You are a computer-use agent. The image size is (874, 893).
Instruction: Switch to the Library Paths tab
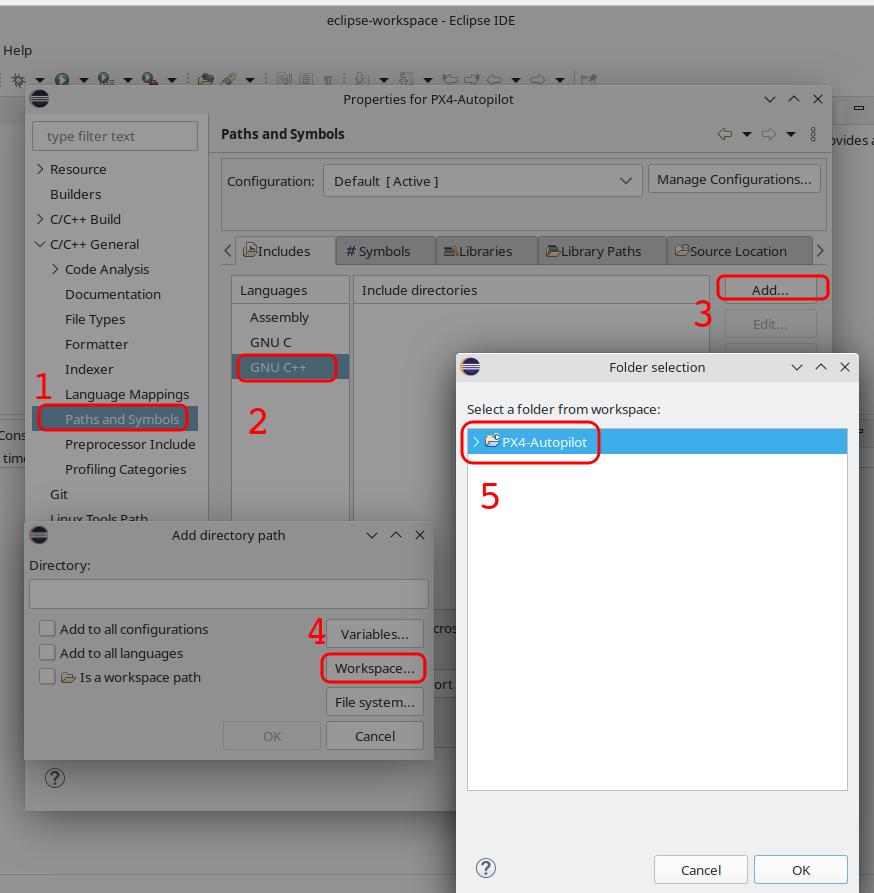(x=602, y=251)
